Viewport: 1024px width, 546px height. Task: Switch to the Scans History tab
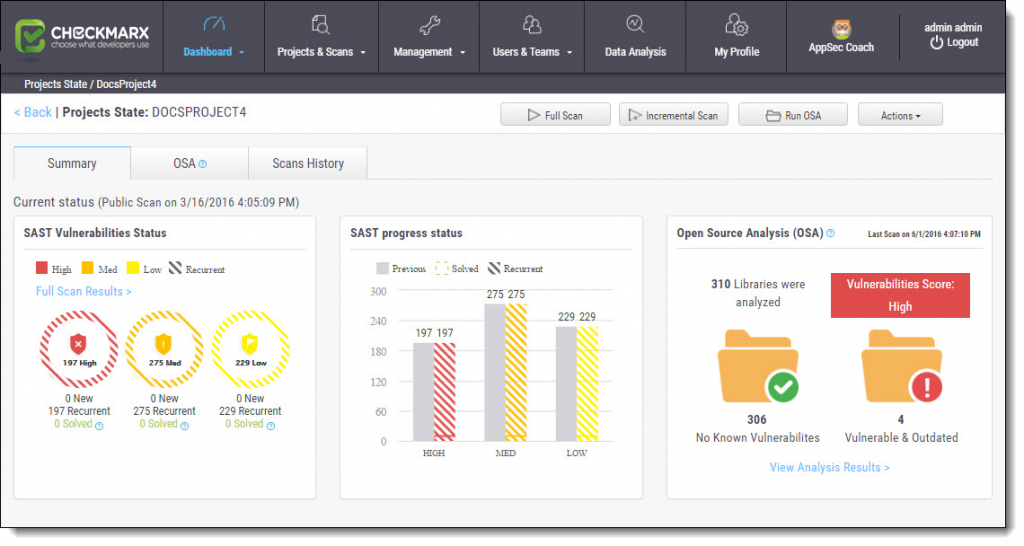pyautogui.click(x=308, y=163)
